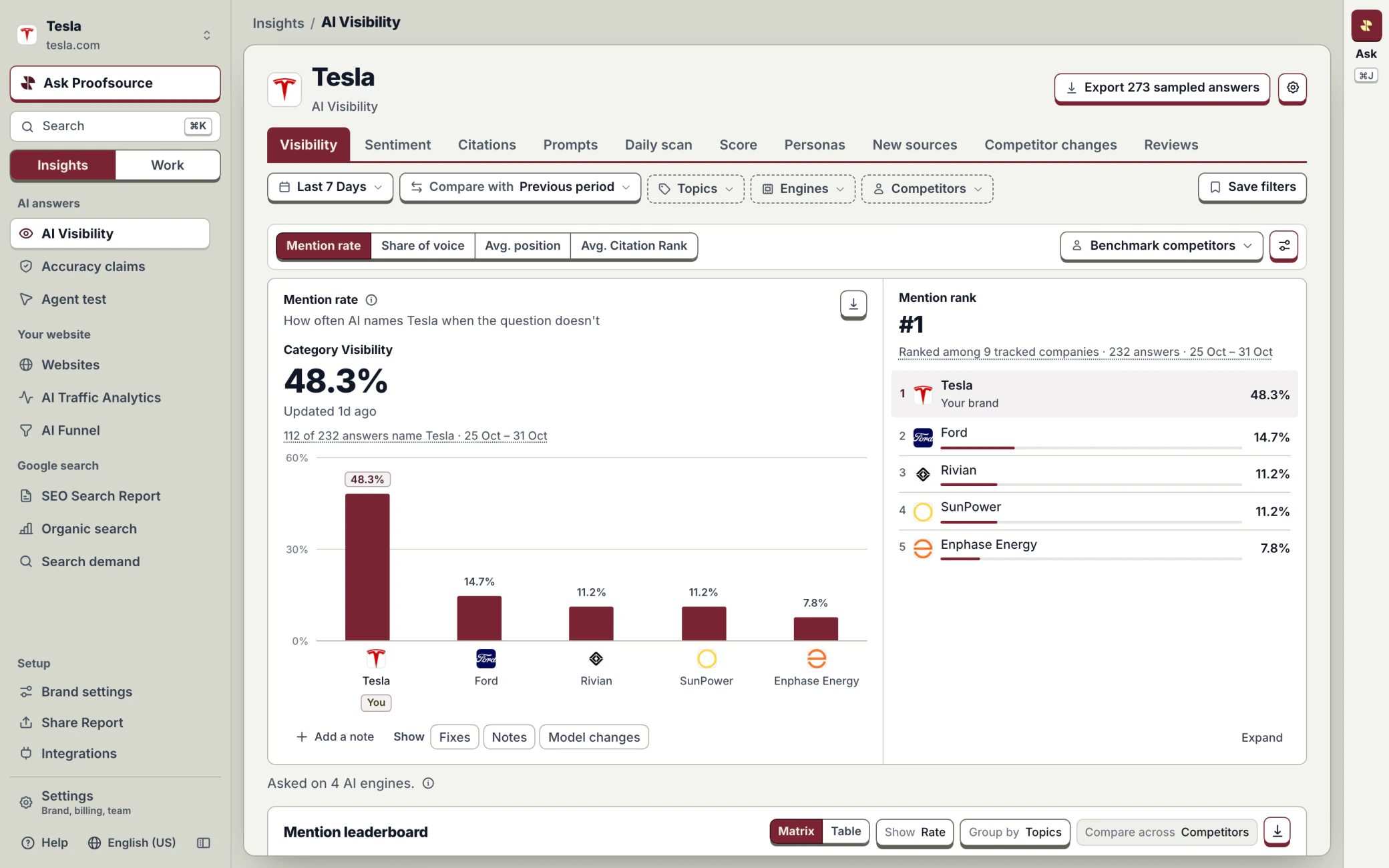Collapse the sidebar panel icon
This screenshot has width=1389, height=868.
coord(204,843)
